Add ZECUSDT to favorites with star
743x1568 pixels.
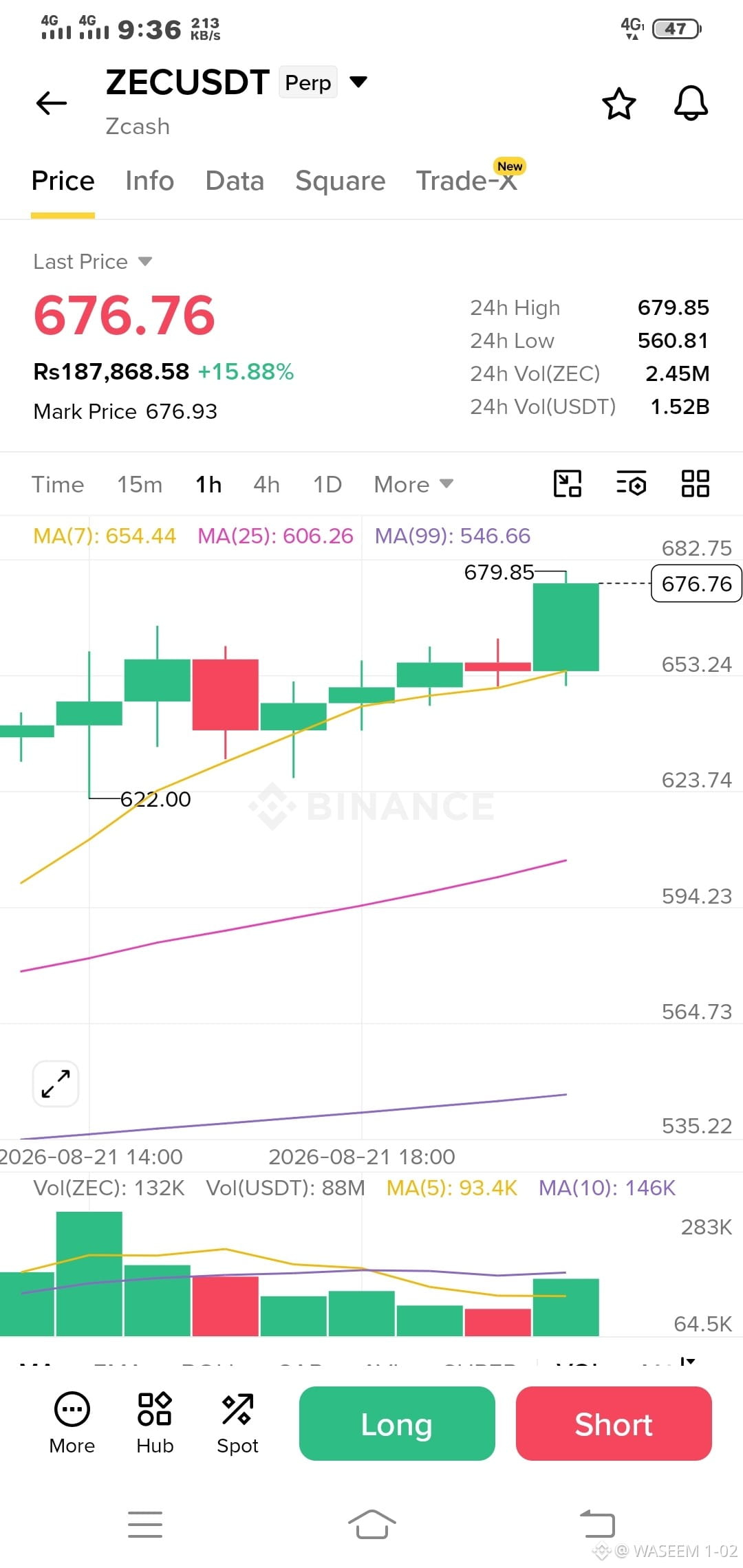(619, 104)
